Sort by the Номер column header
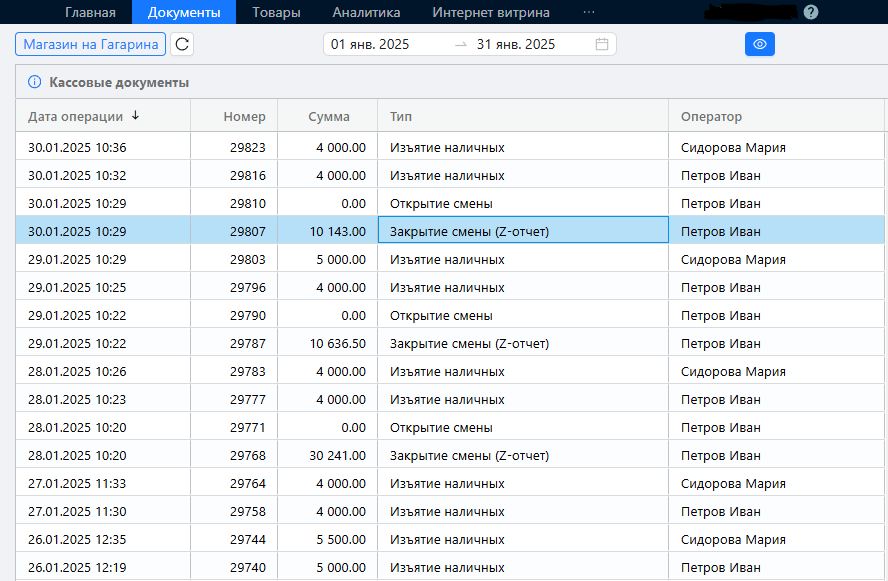 click(245, 116)
